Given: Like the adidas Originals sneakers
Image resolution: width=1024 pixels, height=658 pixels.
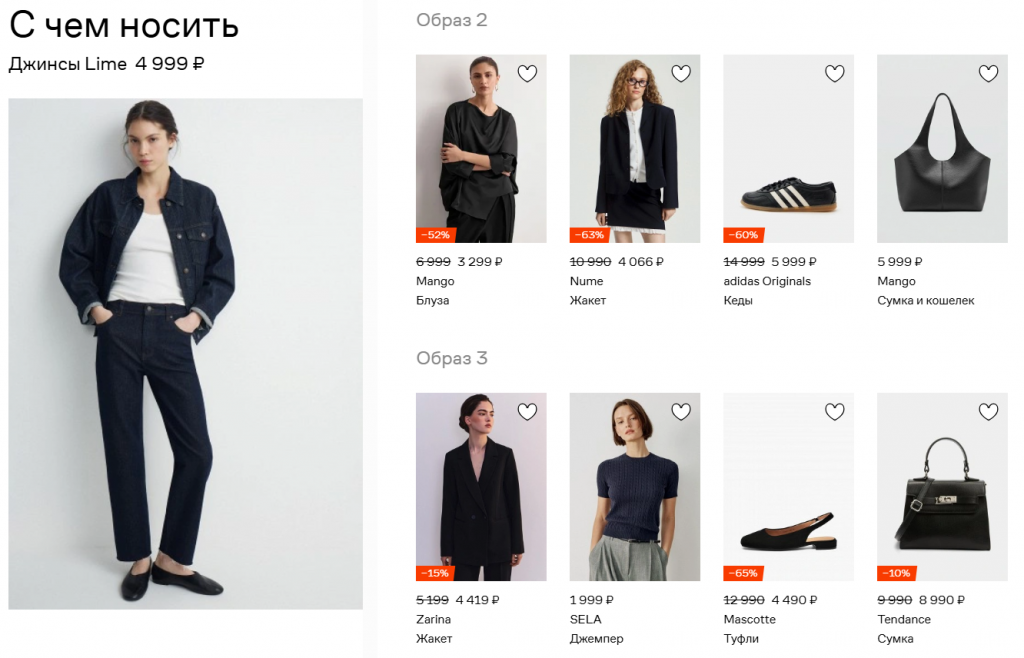Looking at the screenshot, I should (835, 73).
